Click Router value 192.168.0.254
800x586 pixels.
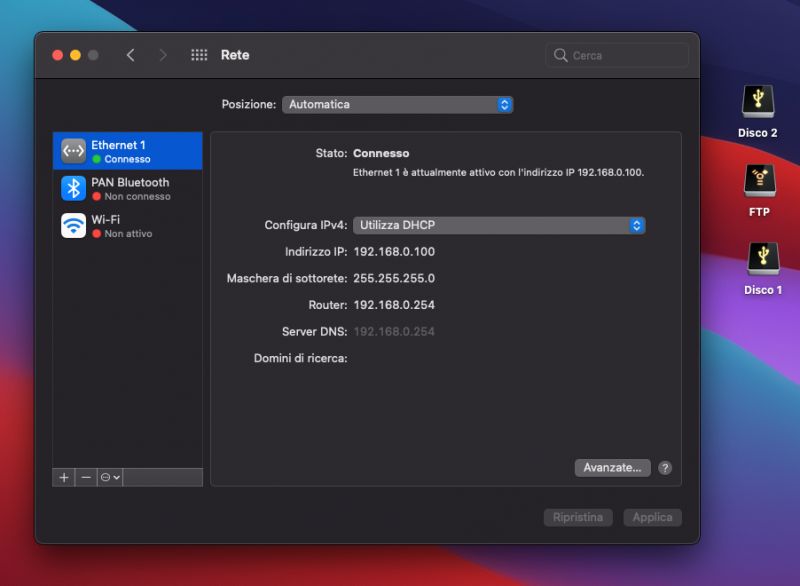pos(394,305)
